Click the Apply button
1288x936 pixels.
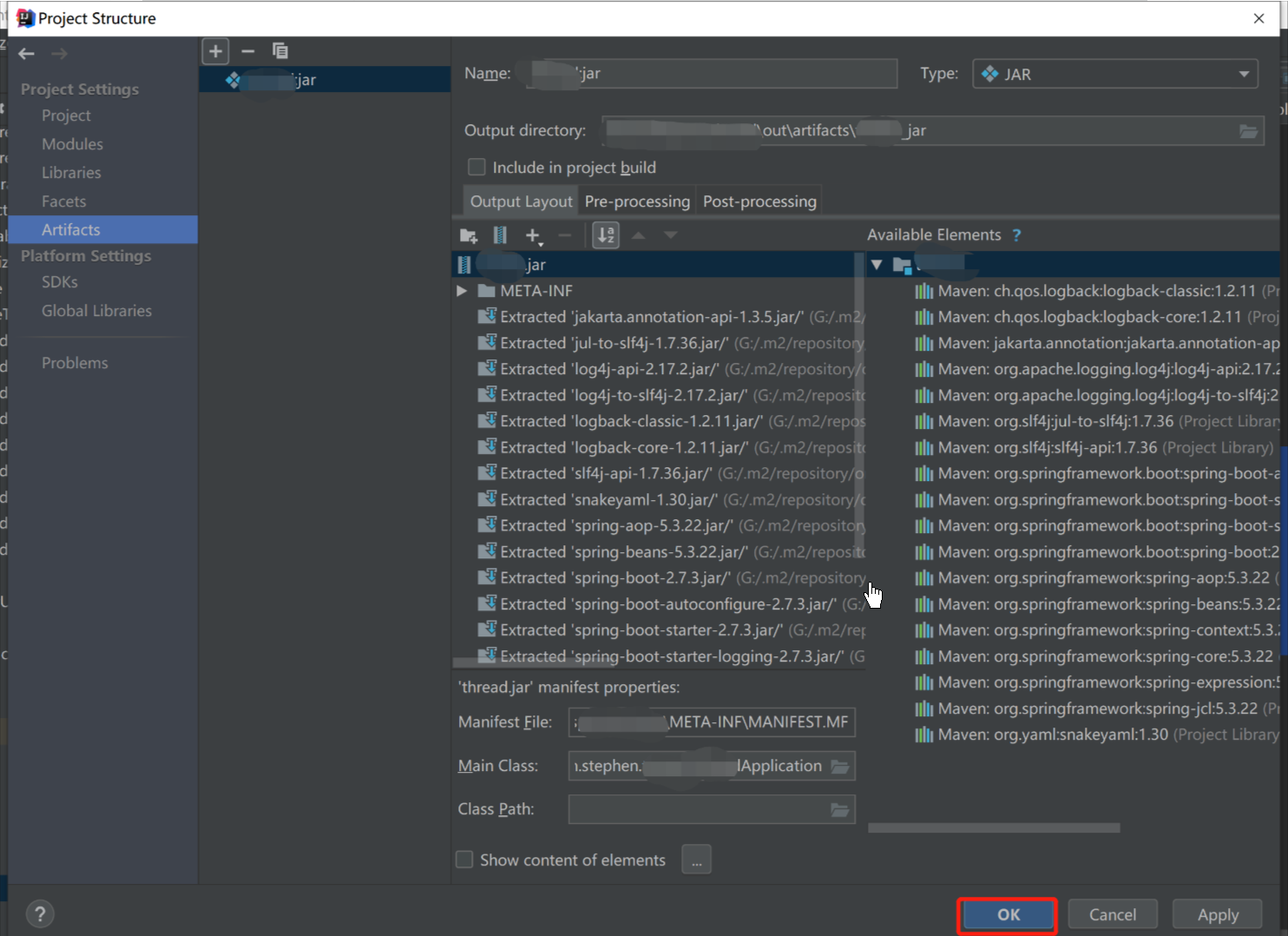click(x=1218, y=914)
